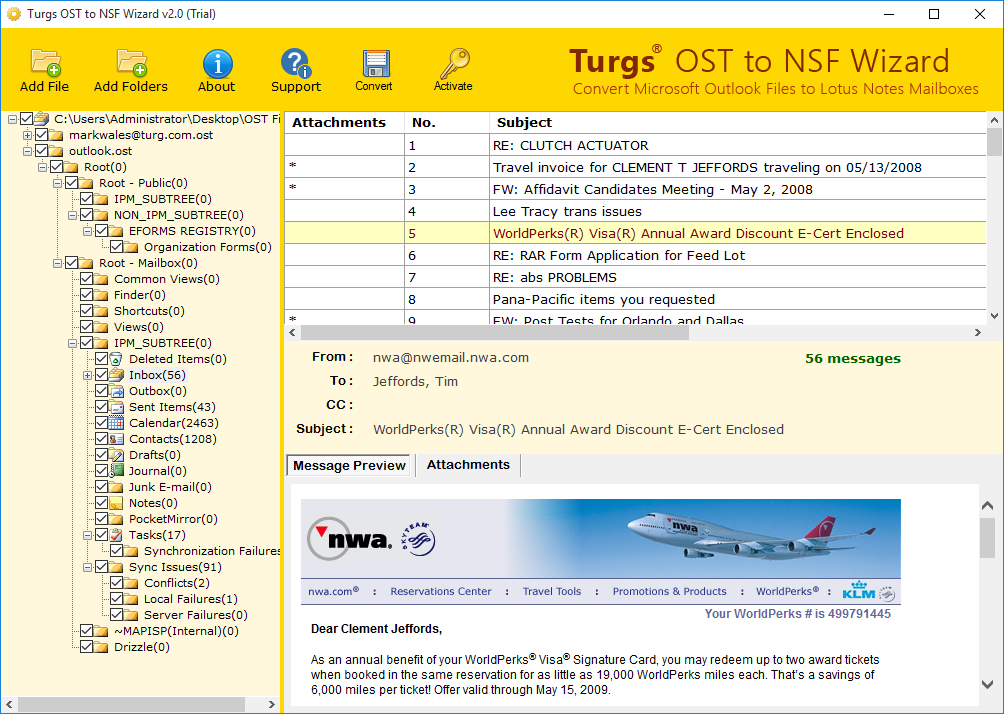Collapse the Tasks(17) node
Viewport: 1004px width, 714px height.
point(88,535)
